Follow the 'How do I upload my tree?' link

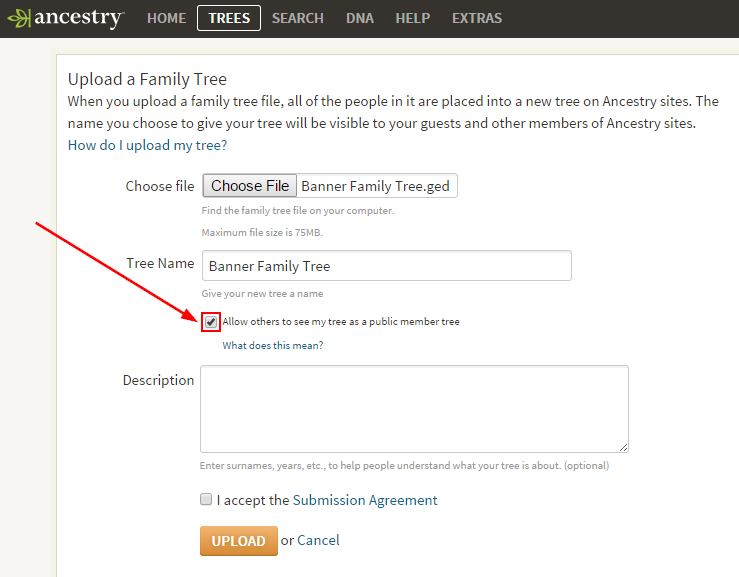147,145
